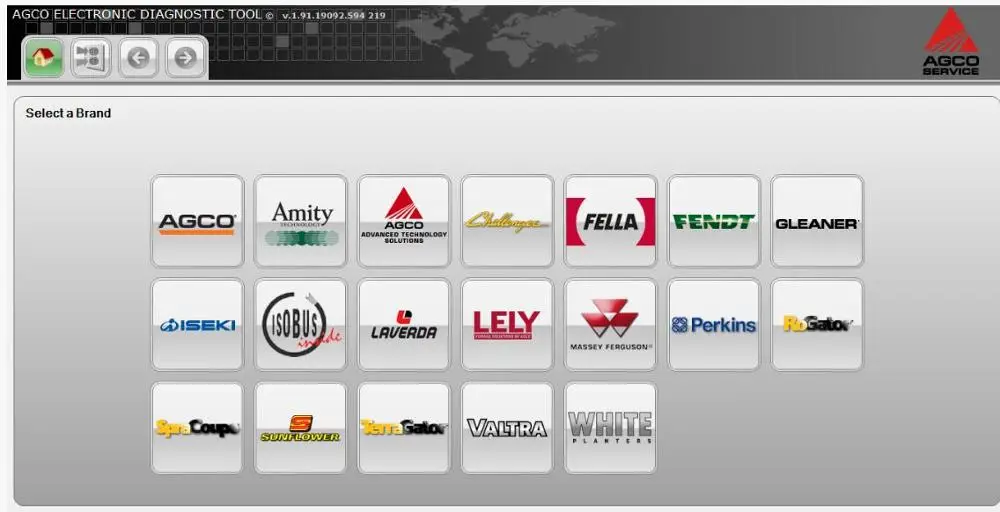The image size is (1000, 512).
Task: Open the Massey Ferguson brand
Action: coord(610,325)
